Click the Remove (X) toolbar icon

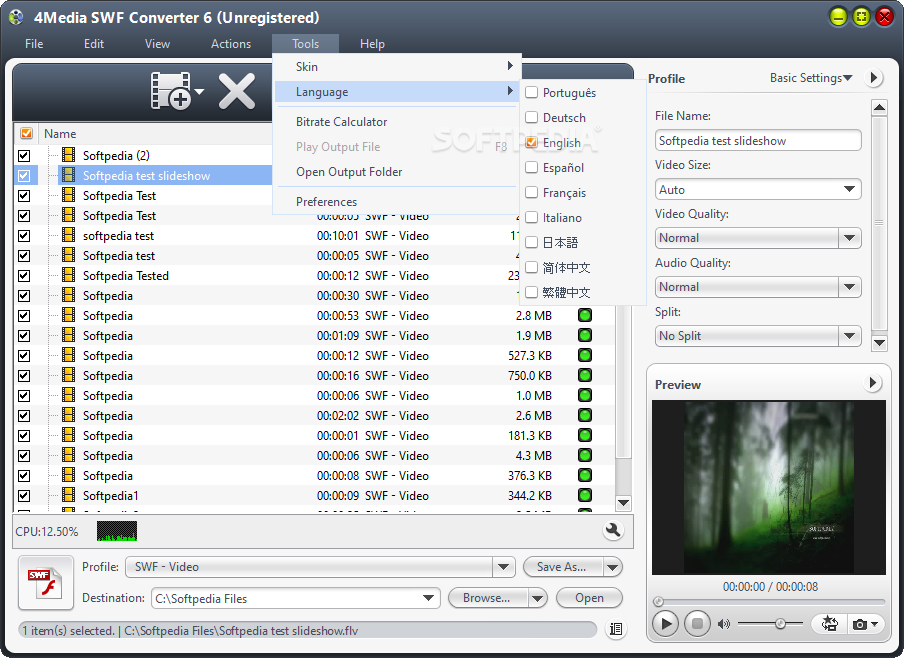pos(236,91)
